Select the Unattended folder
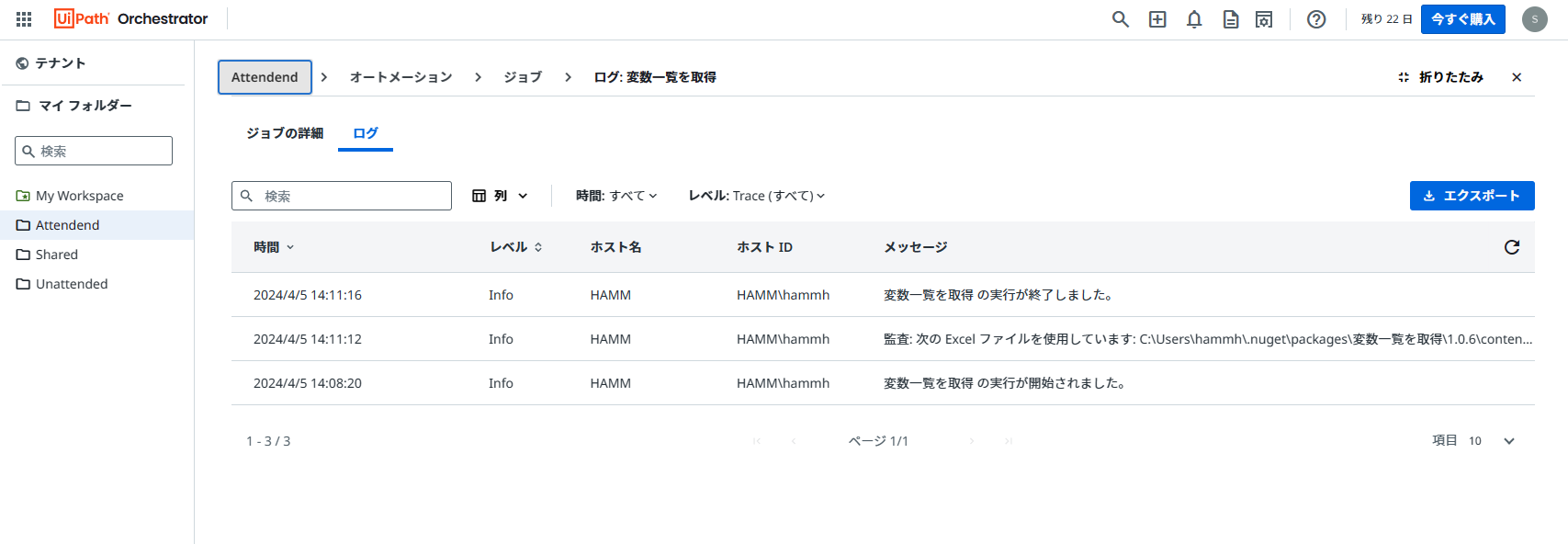This screenshot has height=544, width=1568. click(x=72, y=284)
